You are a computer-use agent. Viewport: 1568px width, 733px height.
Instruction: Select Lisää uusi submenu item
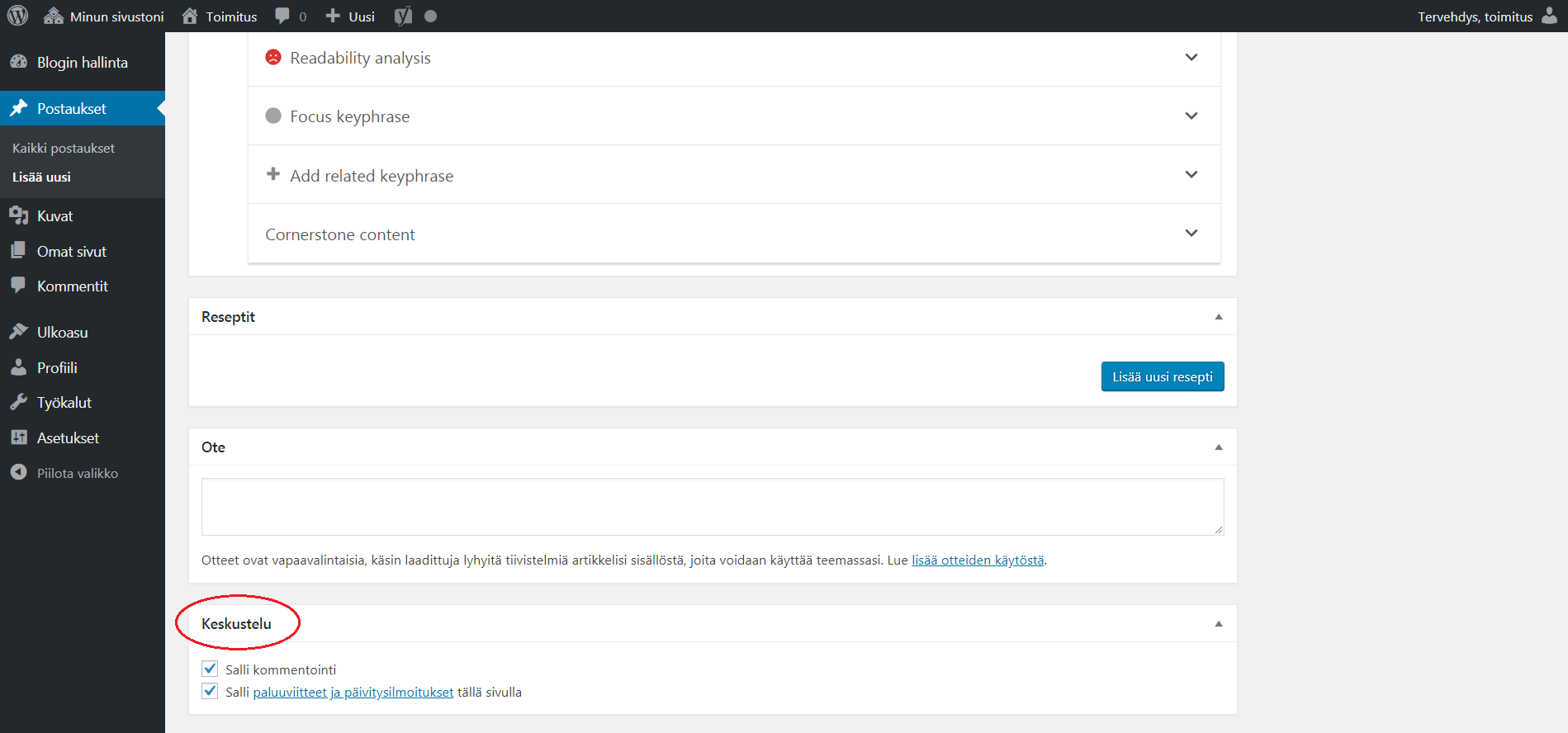pos(41,177)
